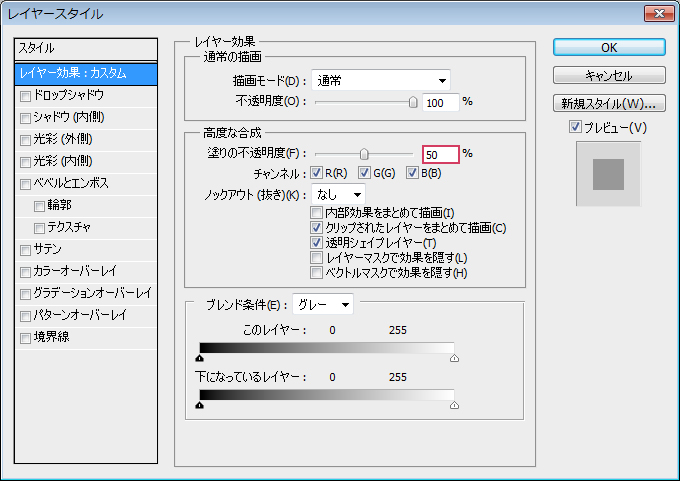Click the このレイヤー black slider triangle
This screenshot has height=481, width=680.
[x=199, y=358]
